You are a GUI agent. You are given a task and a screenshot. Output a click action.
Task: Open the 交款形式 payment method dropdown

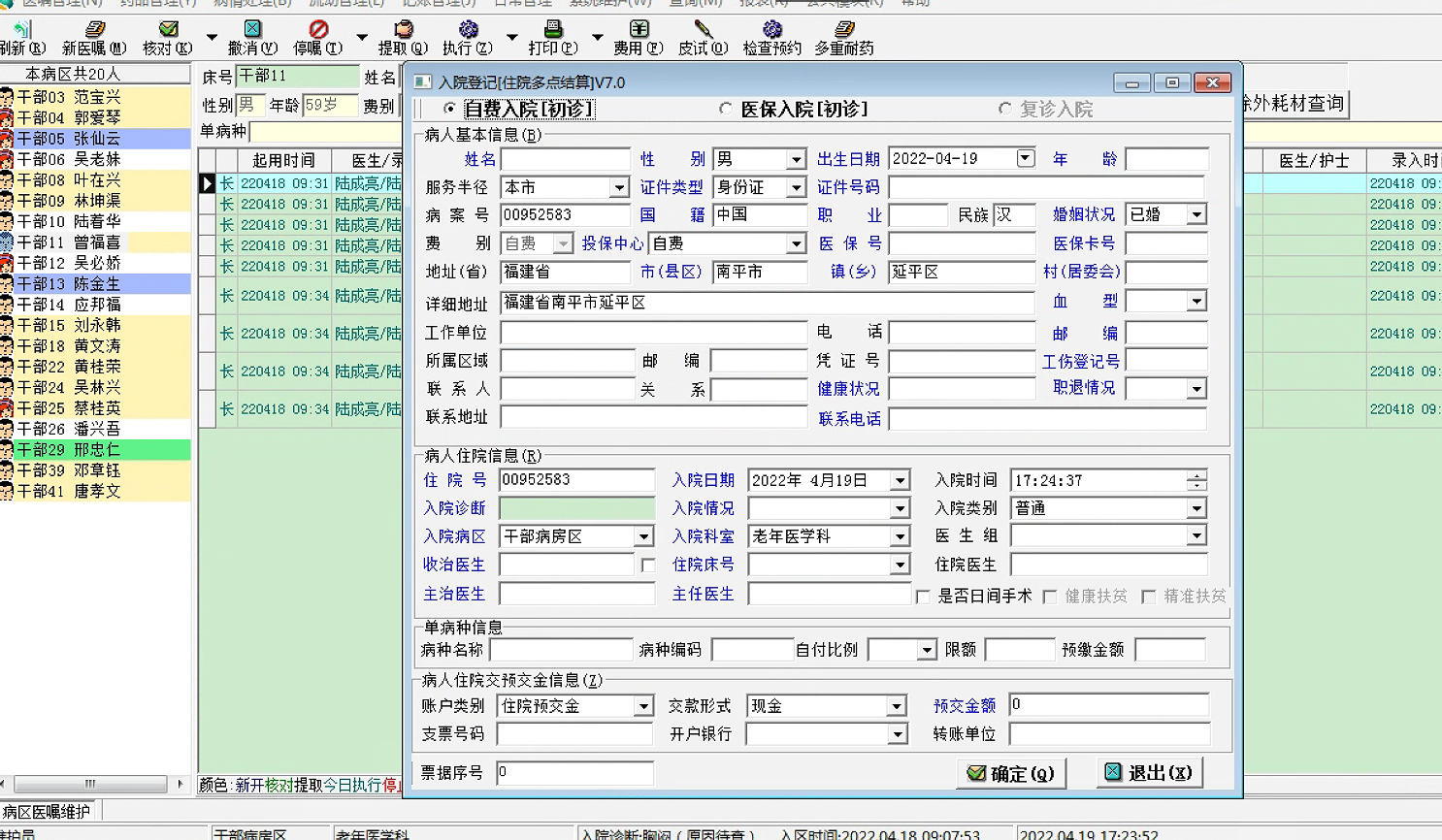point(897,706)
